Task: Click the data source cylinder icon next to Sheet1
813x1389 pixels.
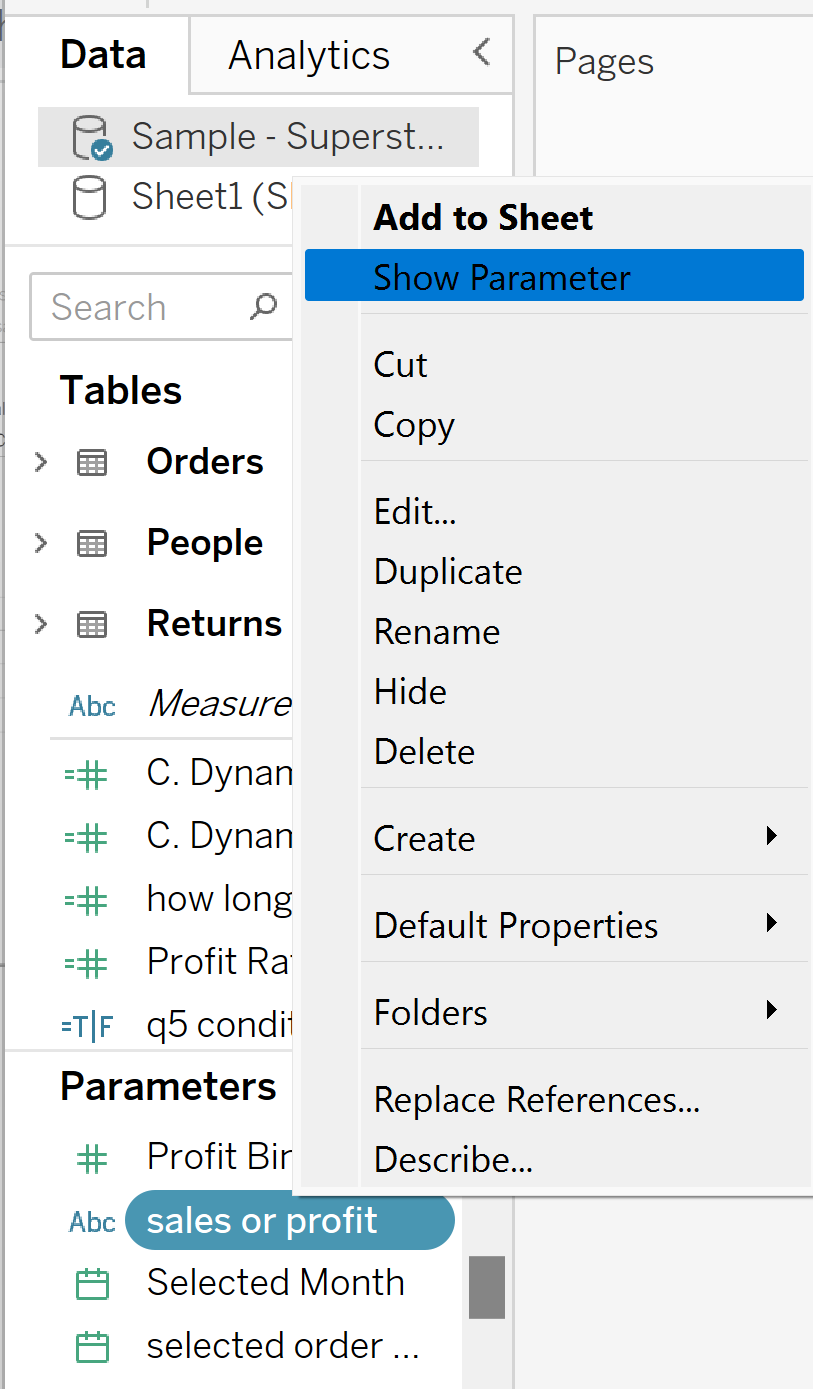Action: (91, 196)
